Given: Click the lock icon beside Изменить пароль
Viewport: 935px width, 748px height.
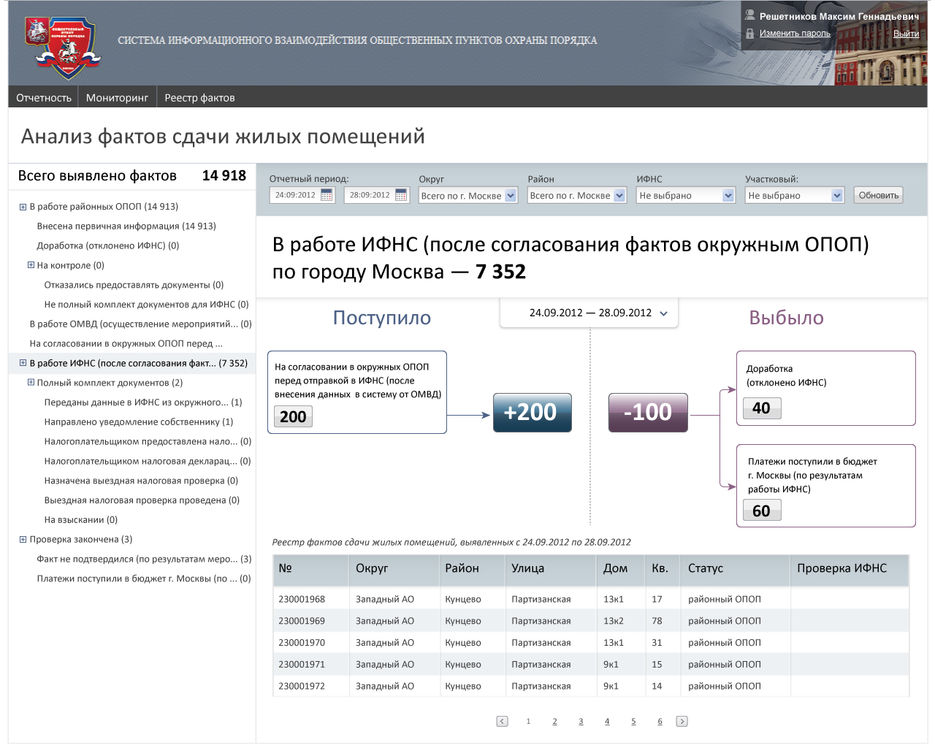Looking at the screenshot, I should click(x=750, y=33).
